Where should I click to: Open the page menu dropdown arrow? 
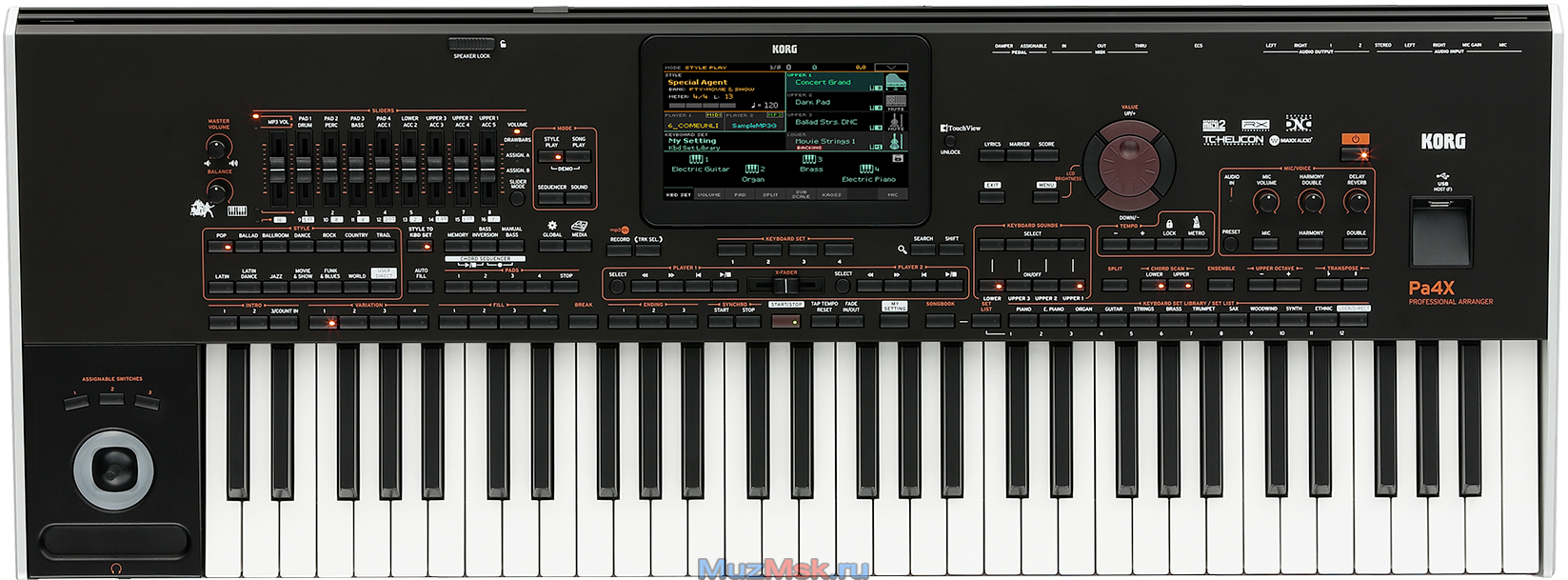[893, 68]
